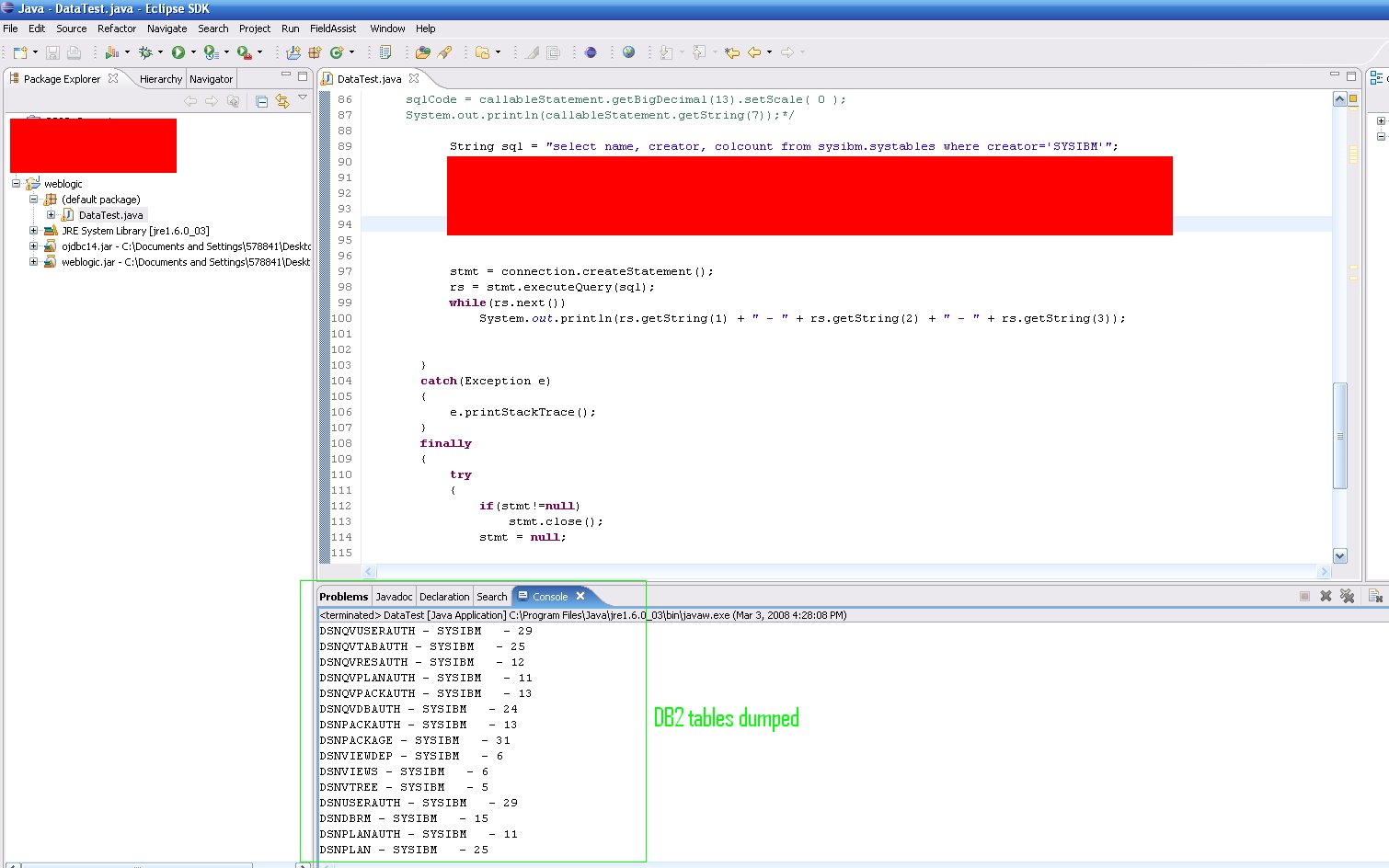Expand the ojdbc14.jar node
Viewport: 1389px width, 868px height.
click(33, 246)
